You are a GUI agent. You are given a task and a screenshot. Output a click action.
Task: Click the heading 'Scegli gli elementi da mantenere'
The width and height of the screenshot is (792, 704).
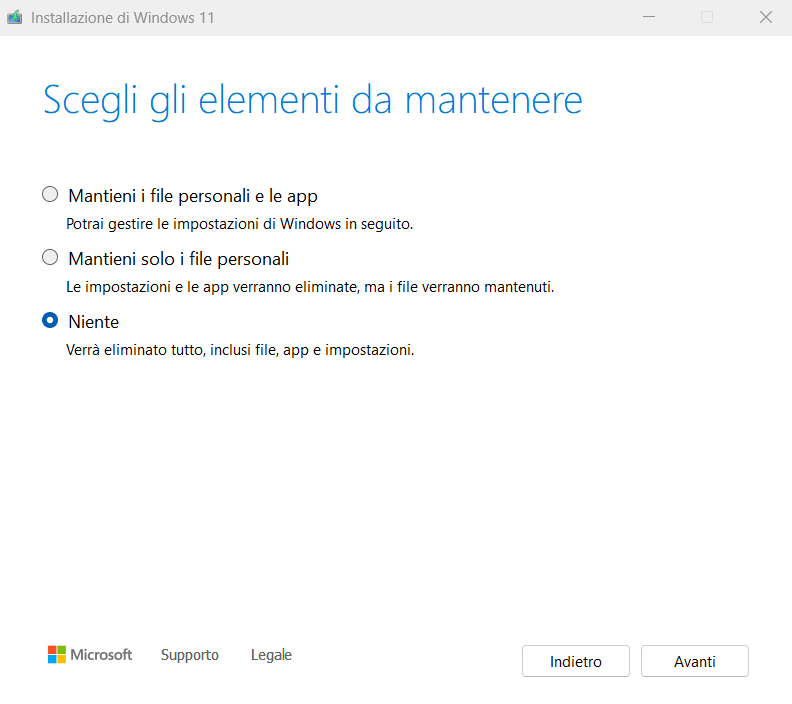[313, 100]
